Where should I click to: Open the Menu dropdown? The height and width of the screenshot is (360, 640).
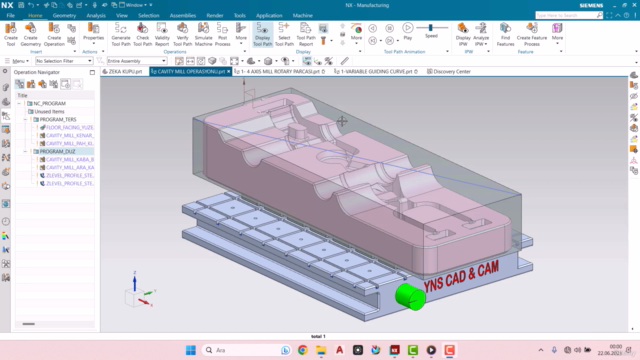[x=17, y=61]
